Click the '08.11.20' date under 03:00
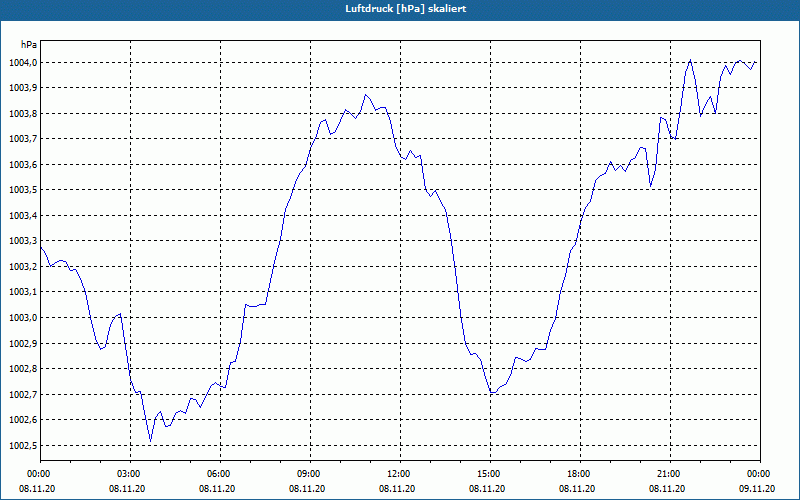This screenshot has width=800, height=500. click(127, 489)
